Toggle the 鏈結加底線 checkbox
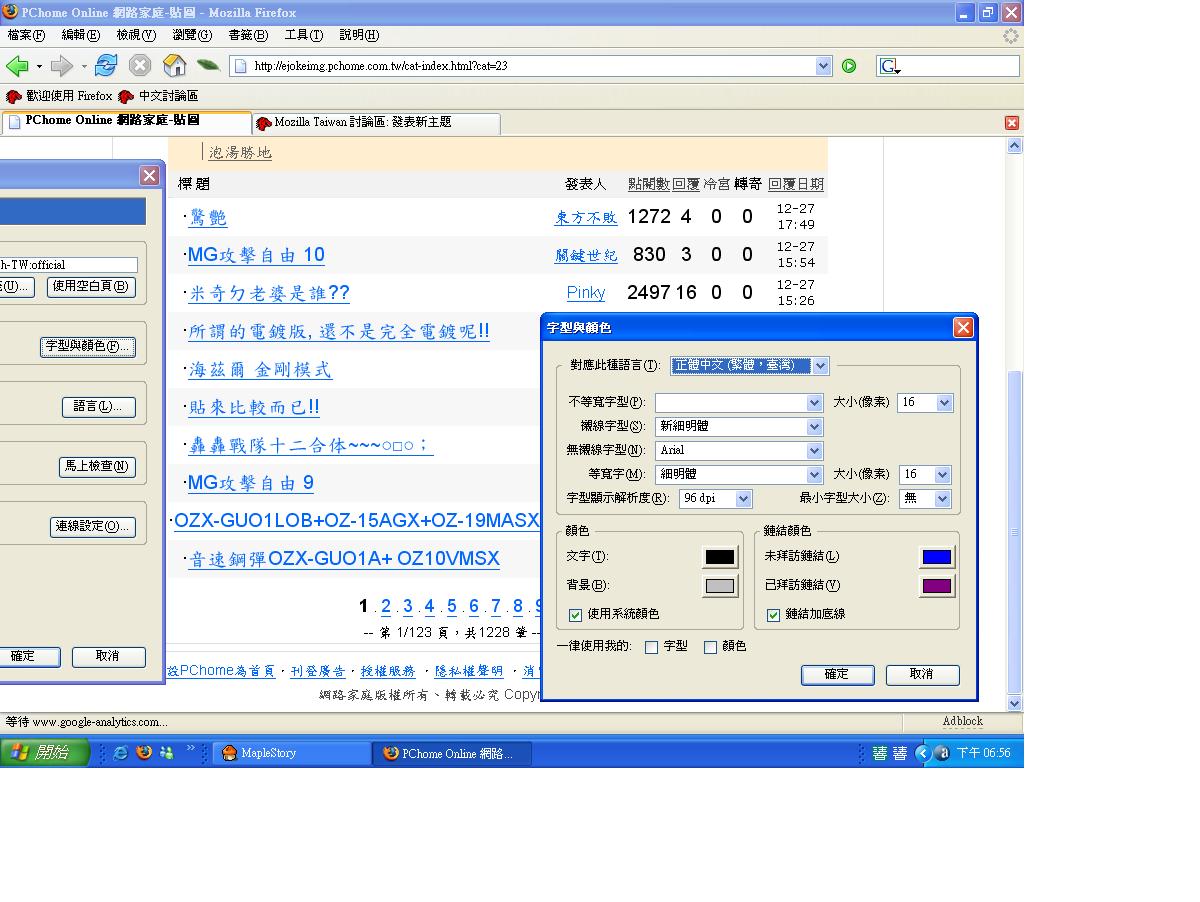 773,615
